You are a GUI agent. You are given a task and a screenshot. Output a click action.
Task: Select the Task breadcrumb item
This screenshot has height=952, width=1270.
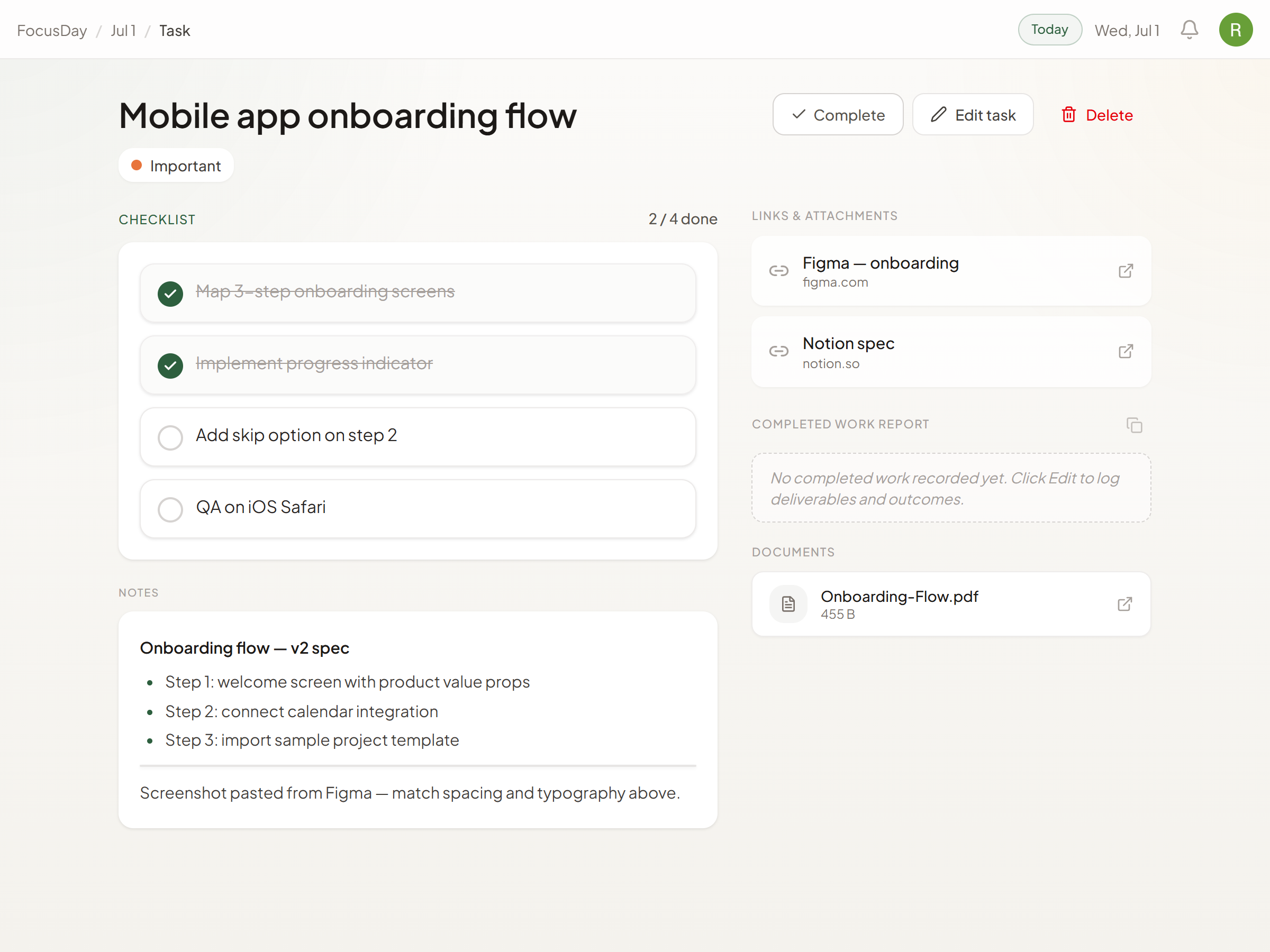pos(175,31)
